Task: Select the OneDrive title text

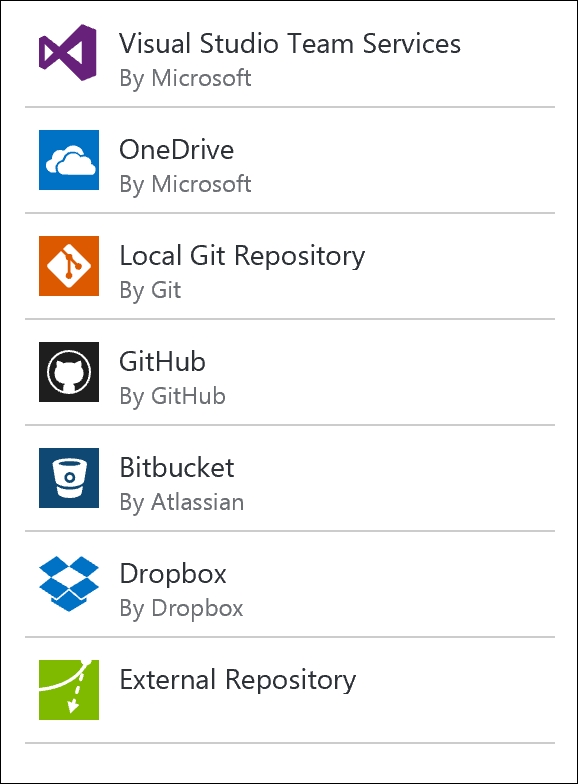Action: [x=176, y=150]
